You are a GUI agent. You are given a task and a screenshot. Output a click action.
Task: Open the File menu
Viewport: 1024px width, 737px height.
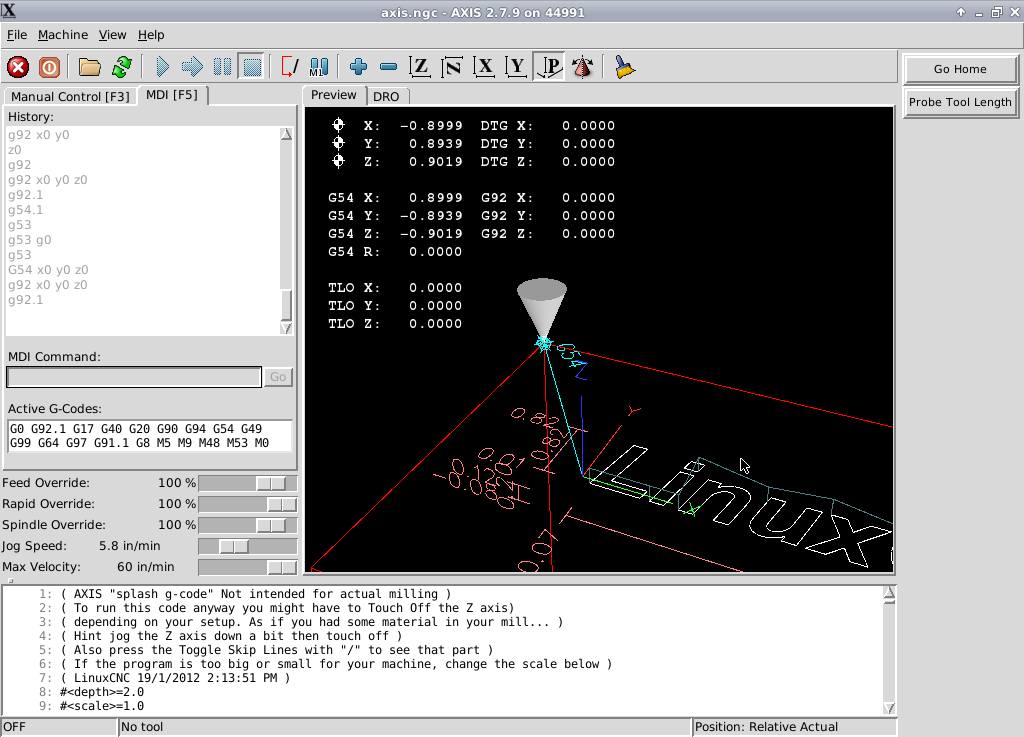pos(17,35)
